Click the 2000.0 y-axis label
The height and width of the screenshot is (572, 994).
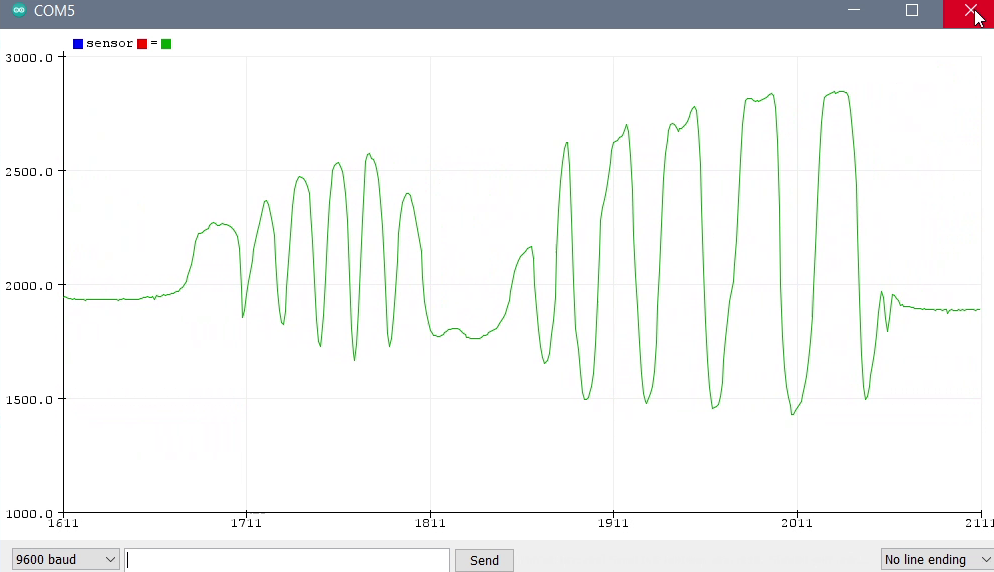point(29,286)
